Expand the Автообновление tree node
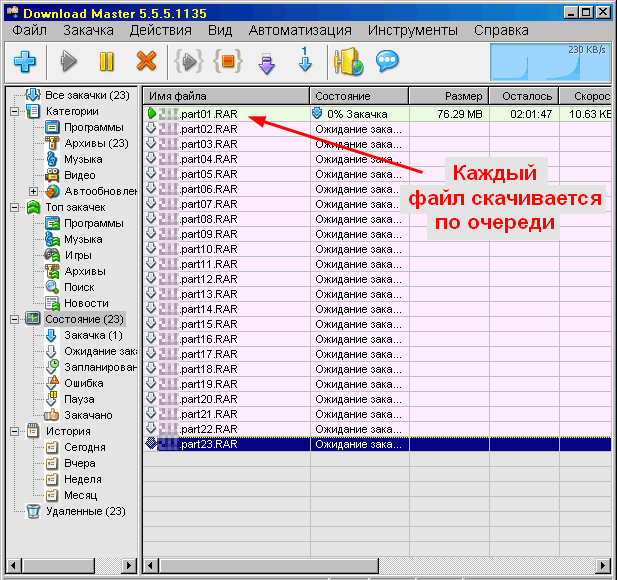 point(33,192)
